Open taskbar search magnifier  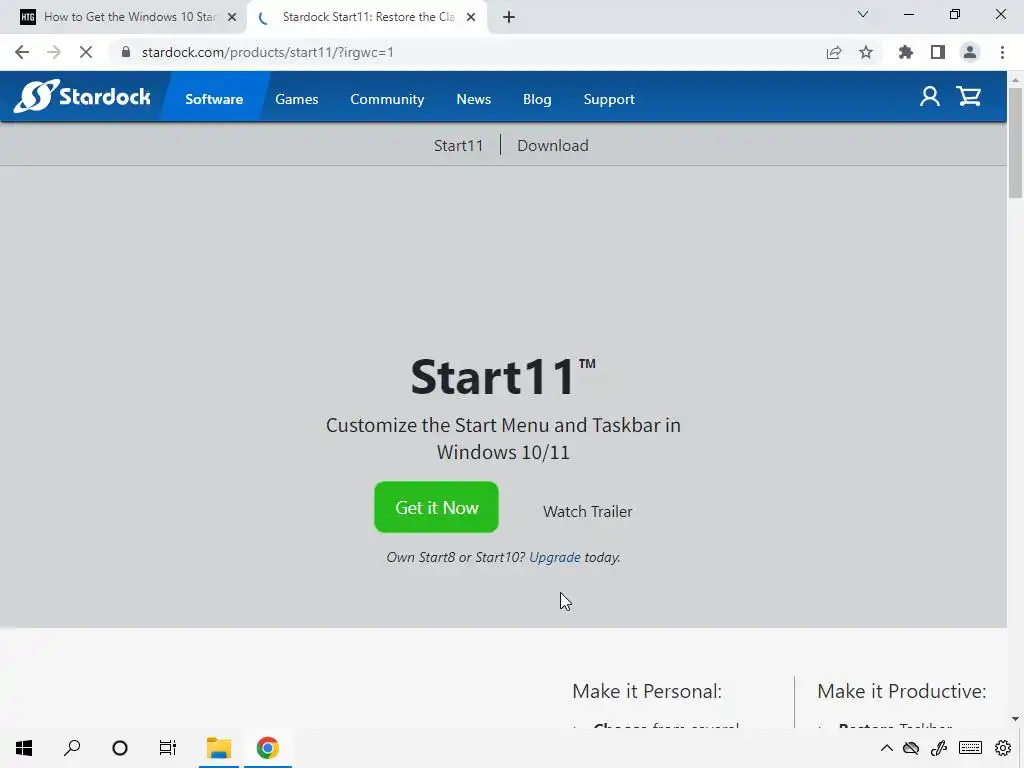pyautogui.click(x=72, y=748)
